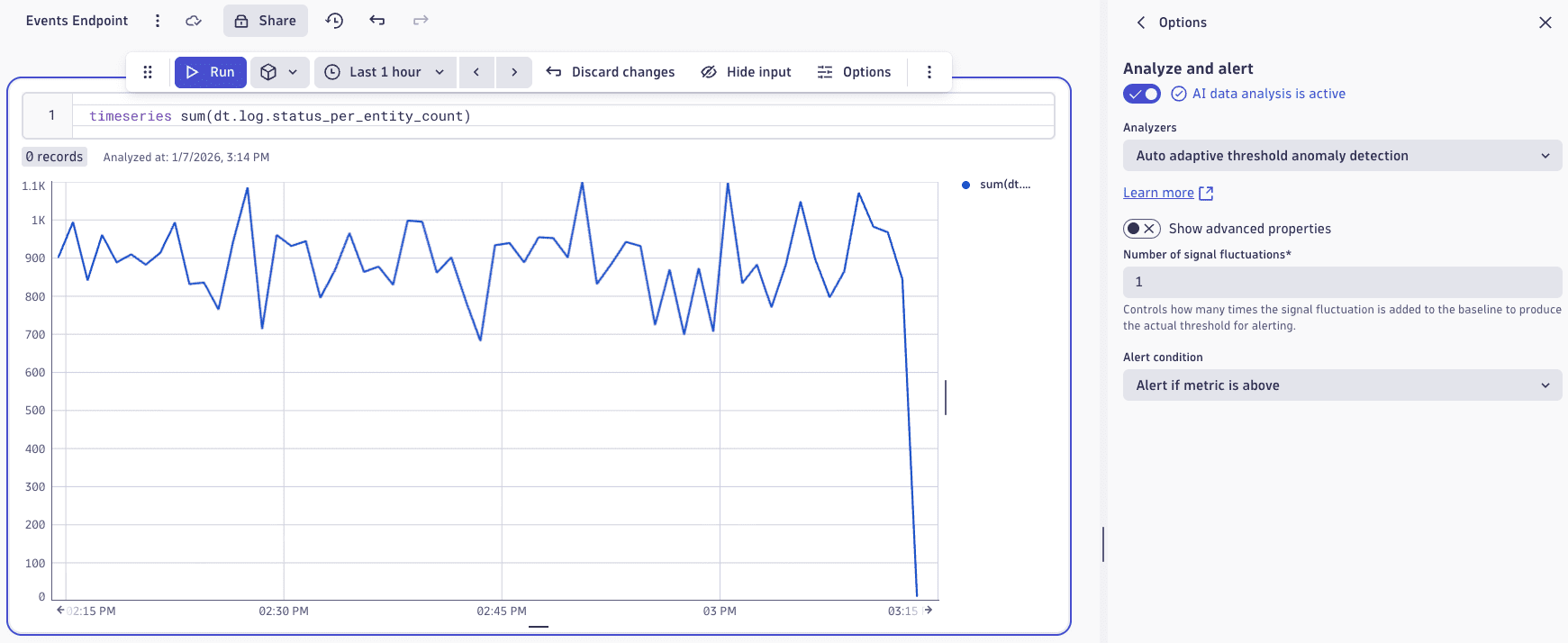The height and width of the screenshot is (643, 1568).
Task: Open the section more actions menu
Action: point(929,72)
